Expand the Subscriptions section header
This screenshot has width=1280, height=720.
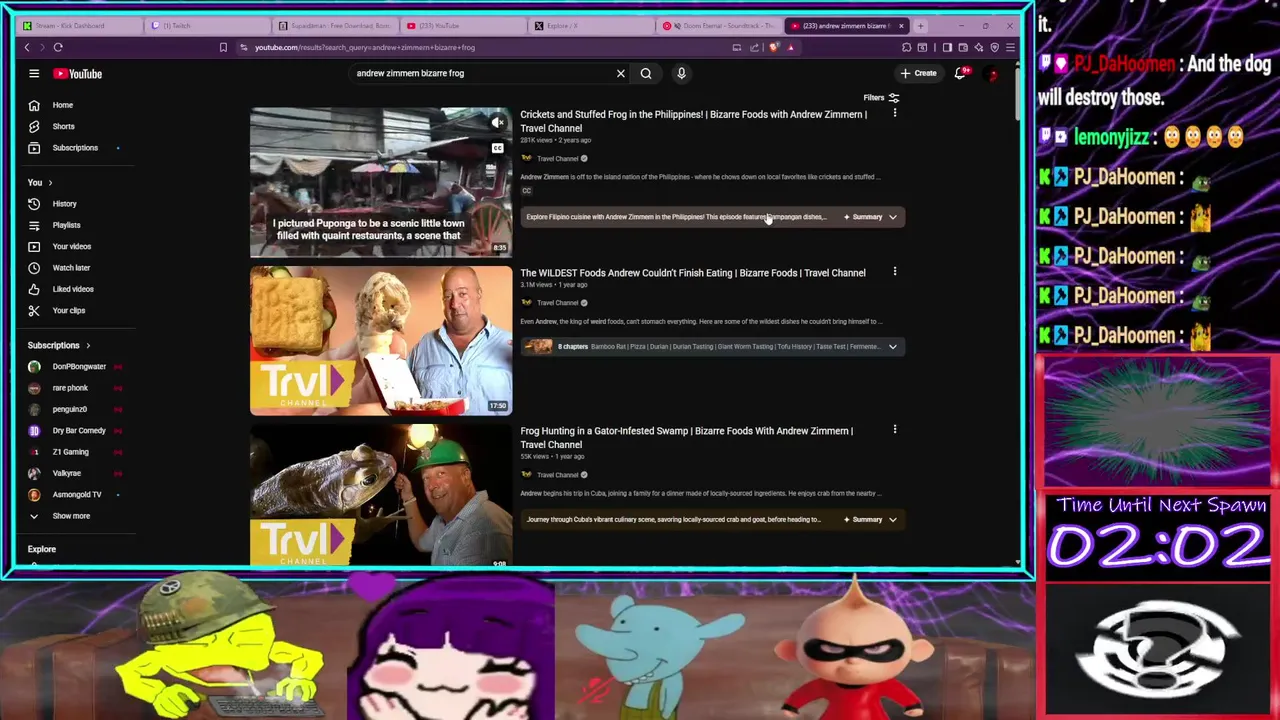coord(59,345)
